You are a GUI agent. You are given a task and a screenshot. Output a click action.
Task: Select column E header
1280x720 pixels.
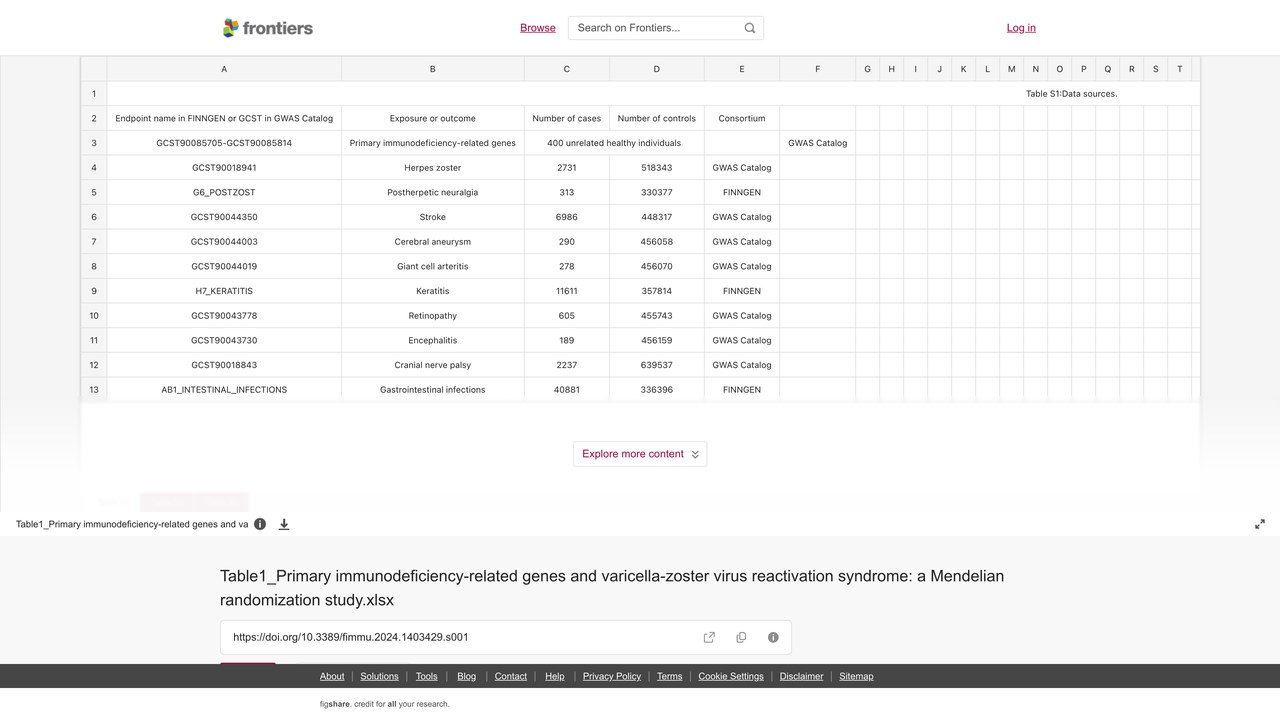(x=742, y=69)
